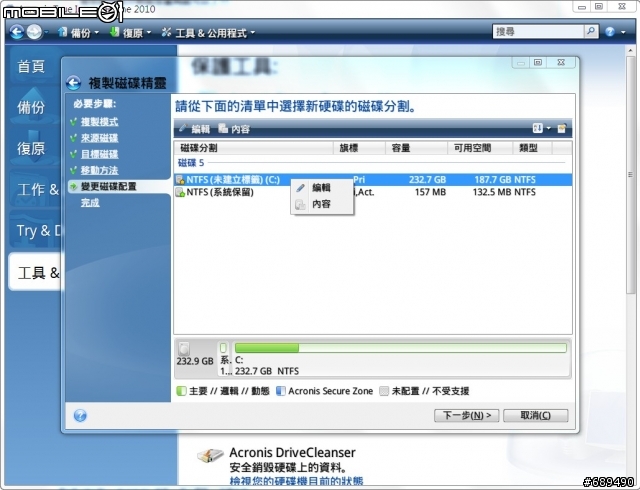Click 157 MB capacity cell

(430, 192)
